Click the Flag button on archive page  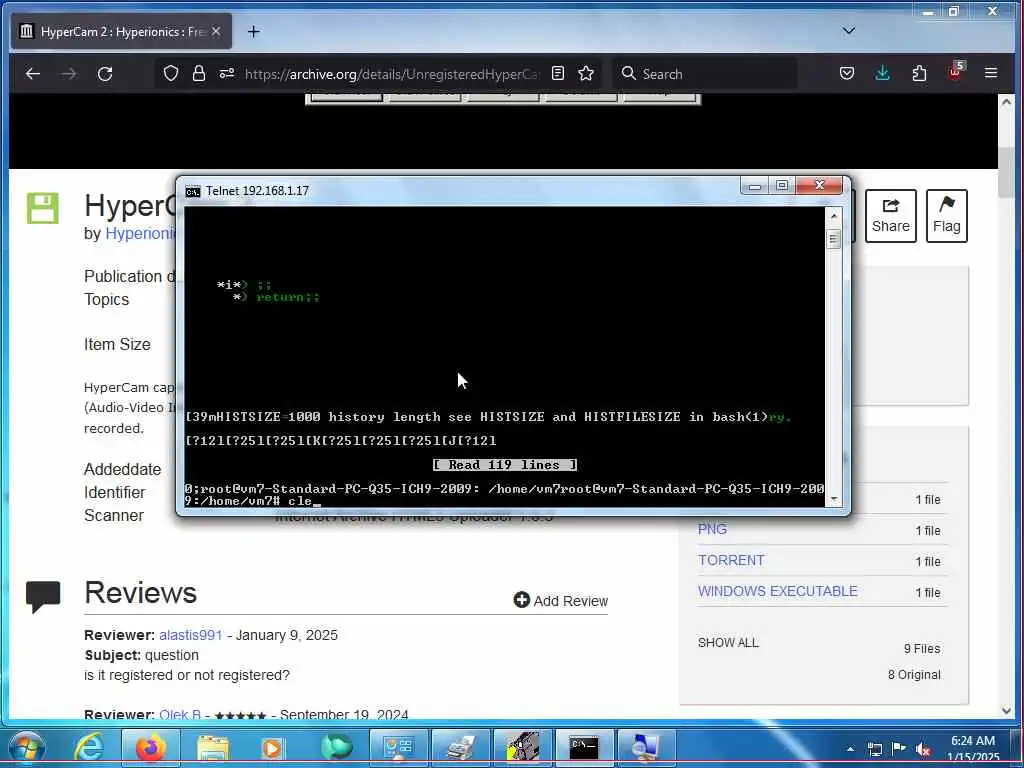click(946, 216)
